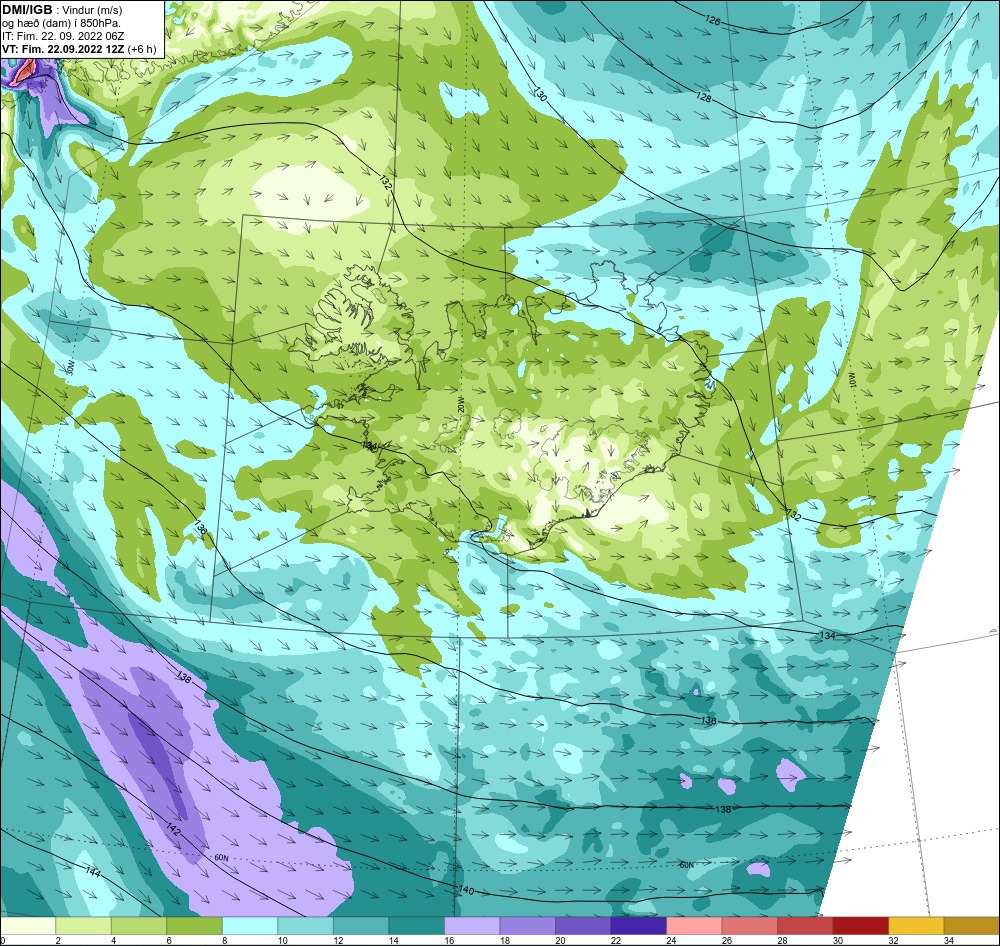Click the 126 contour label
This screenshot has height=946, width=1000.
pos(712,21)
